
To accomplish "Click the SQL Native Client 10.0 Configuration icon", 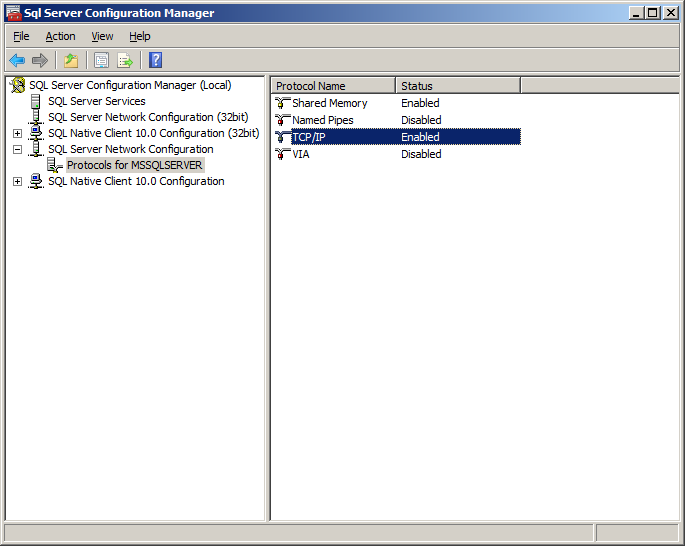I will 36,181.
